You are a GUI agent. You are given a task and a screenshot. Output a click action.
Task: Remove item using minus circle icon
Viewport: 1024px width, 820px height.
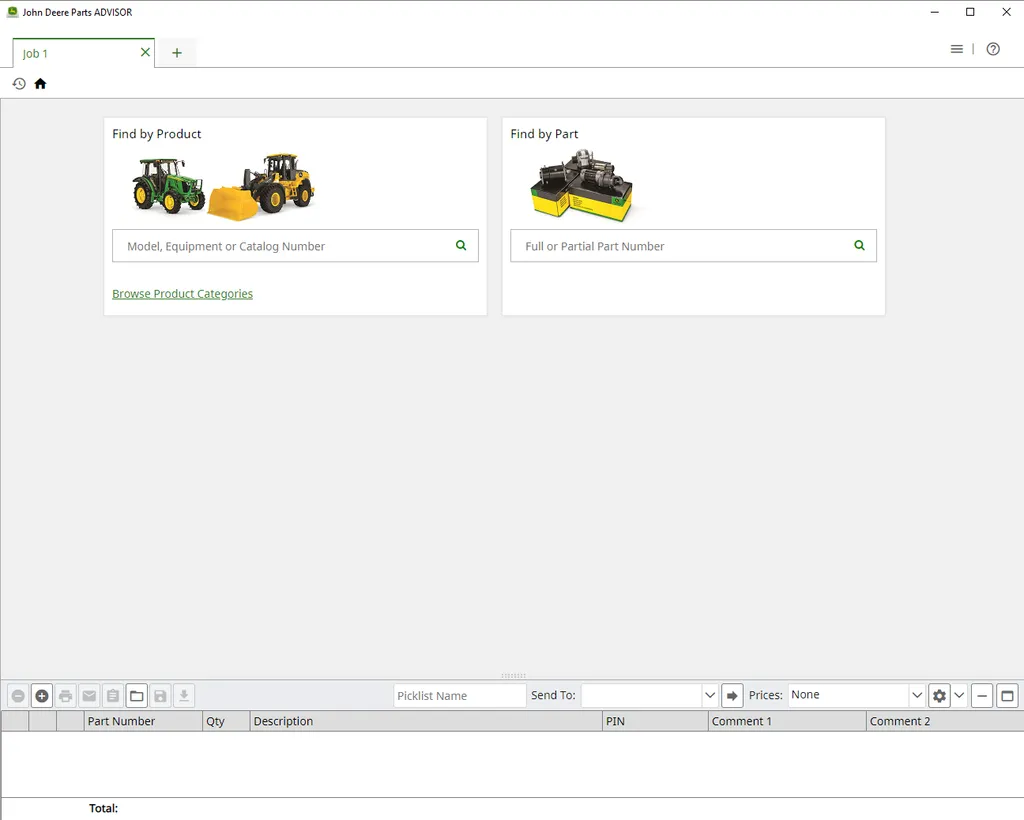click(x=18, y=696)
